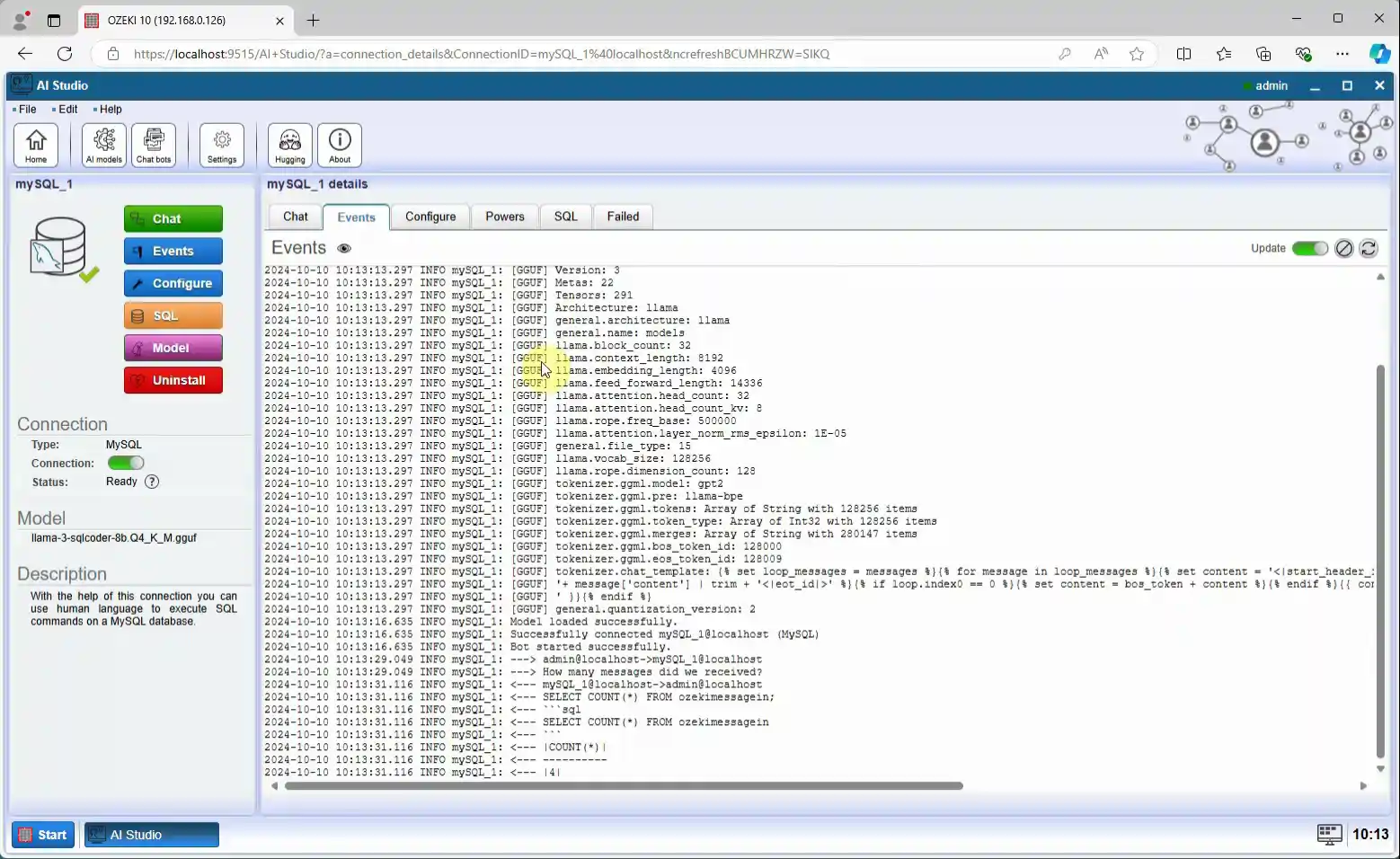Click the red Uninstall button
Viewport: 1400px width, 859px height.
click(173, 380)
